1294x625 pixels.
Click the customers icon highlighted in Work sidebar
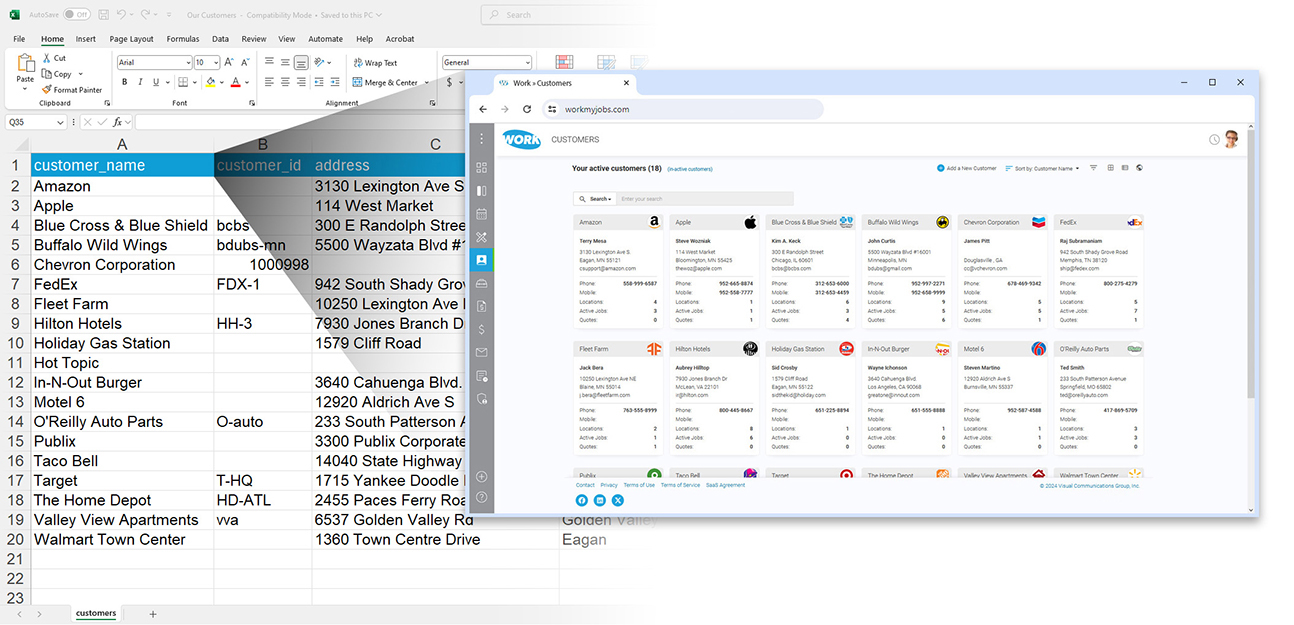coord(481,260)
